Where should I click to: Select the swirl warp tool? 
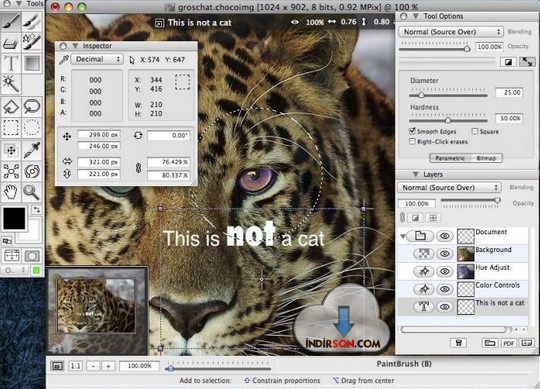tap(32, 171)
